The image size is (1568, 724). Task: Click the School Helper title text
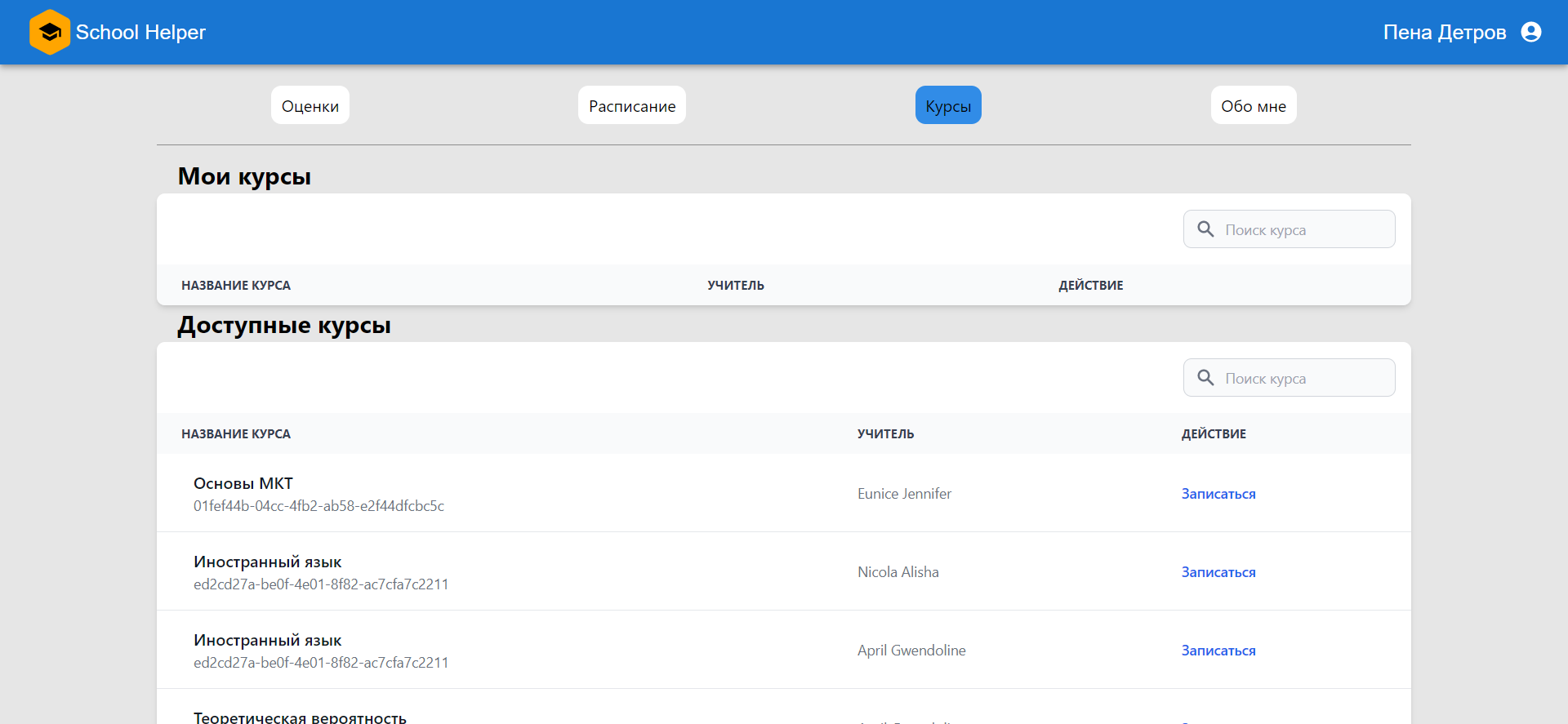click(140, 32)
